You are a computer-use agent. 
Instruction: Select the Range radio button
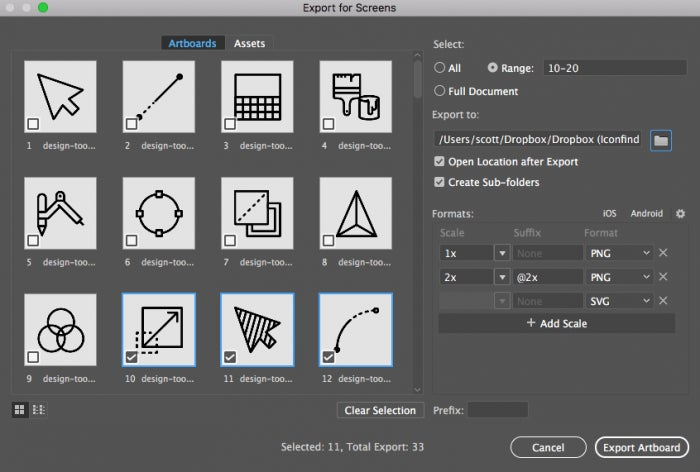pos(492,67)
